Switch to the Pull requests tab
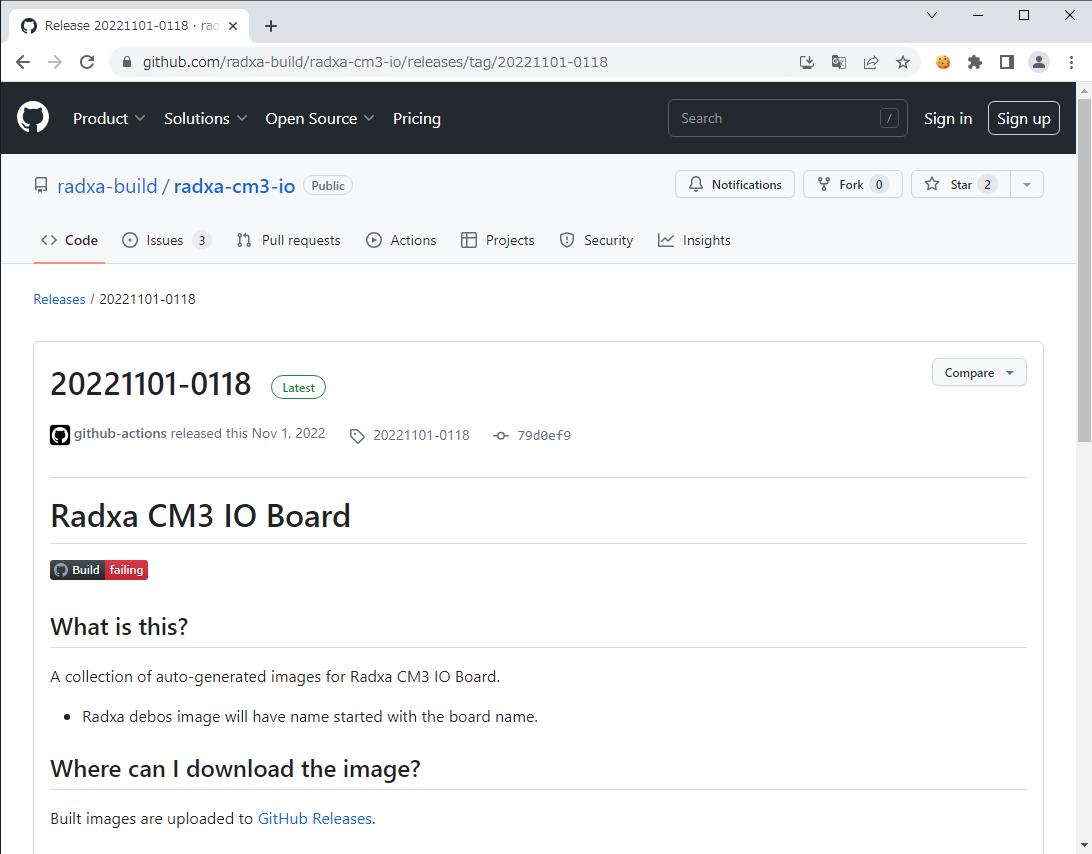The image size is (1092, 854). click(288, 240)
